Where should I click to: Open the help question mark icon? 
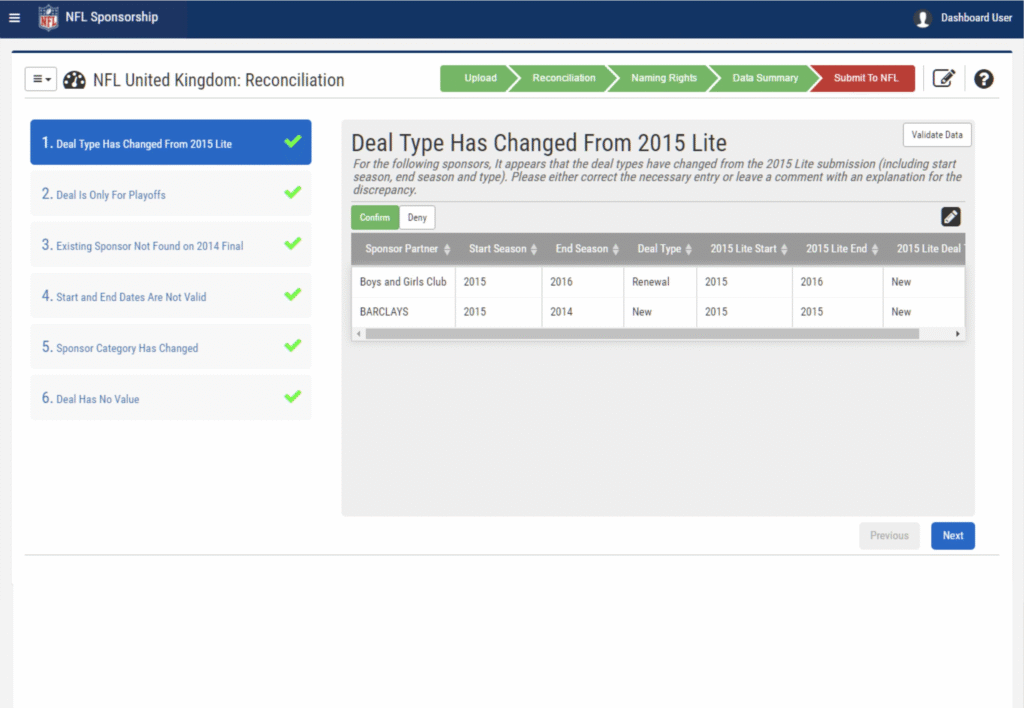tap(983, 79)
